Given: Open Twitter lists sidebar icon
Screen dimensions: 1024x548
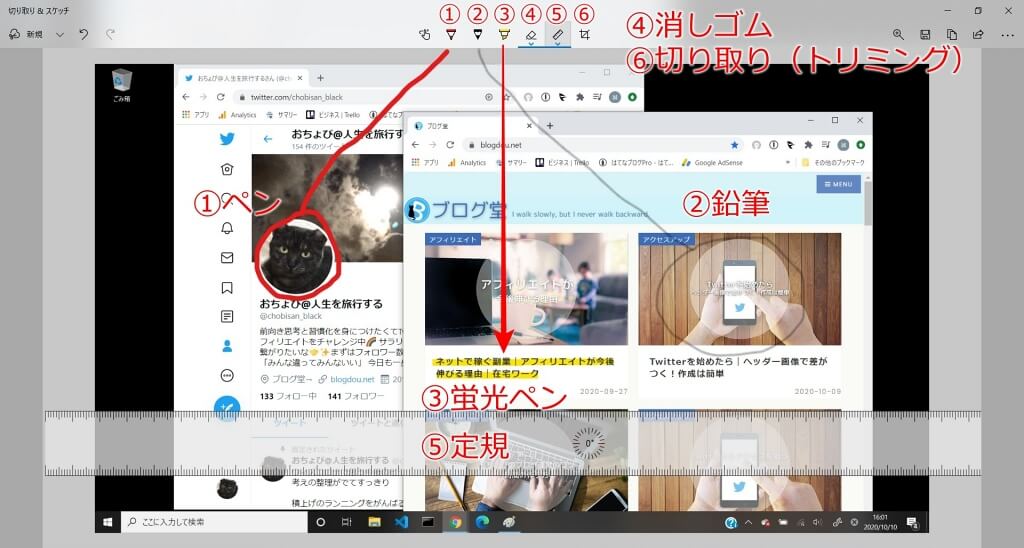Looking at the screenshot, I should [227, 317].
